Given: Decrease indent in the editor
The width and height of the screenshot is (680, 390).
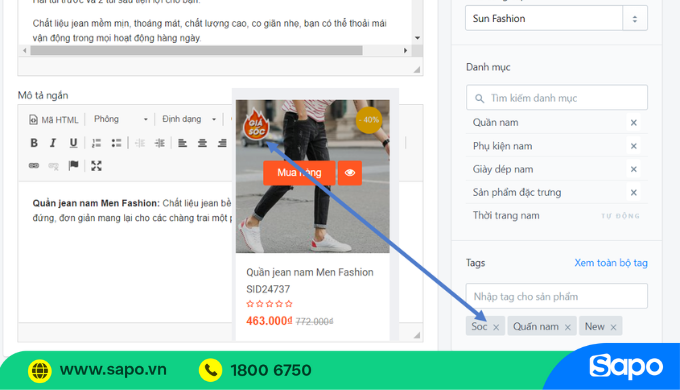Looking at the screenshot, I should [x=140, y=143].
